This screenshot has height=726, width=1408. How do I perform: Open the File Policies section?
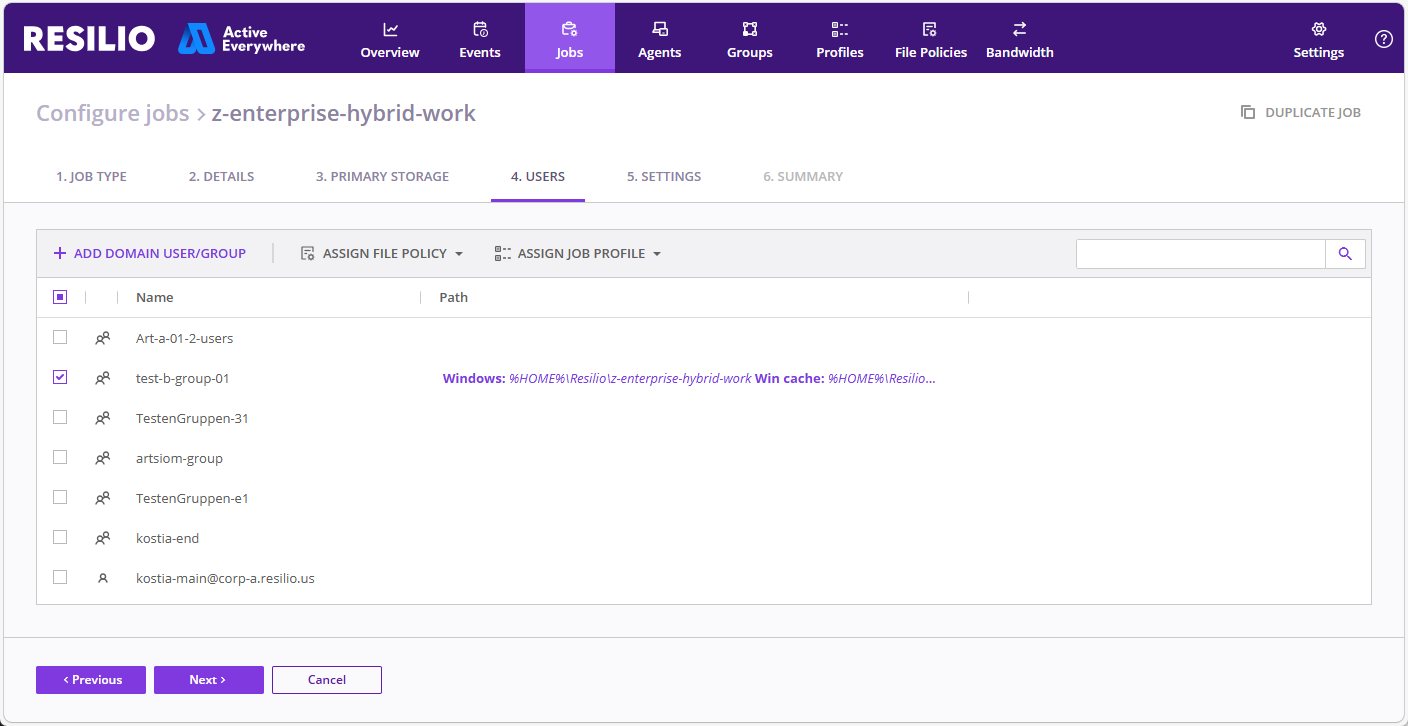(931, 38)
